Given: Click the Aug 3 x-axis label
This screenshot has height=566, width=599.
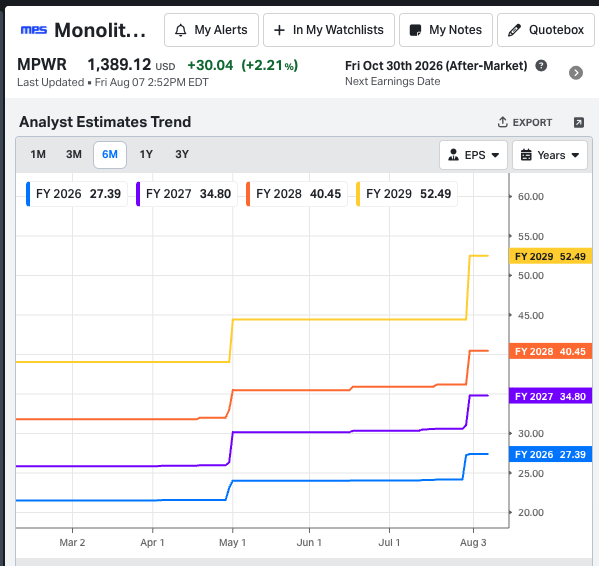Looking at the screenshot, I should point(473,542).
